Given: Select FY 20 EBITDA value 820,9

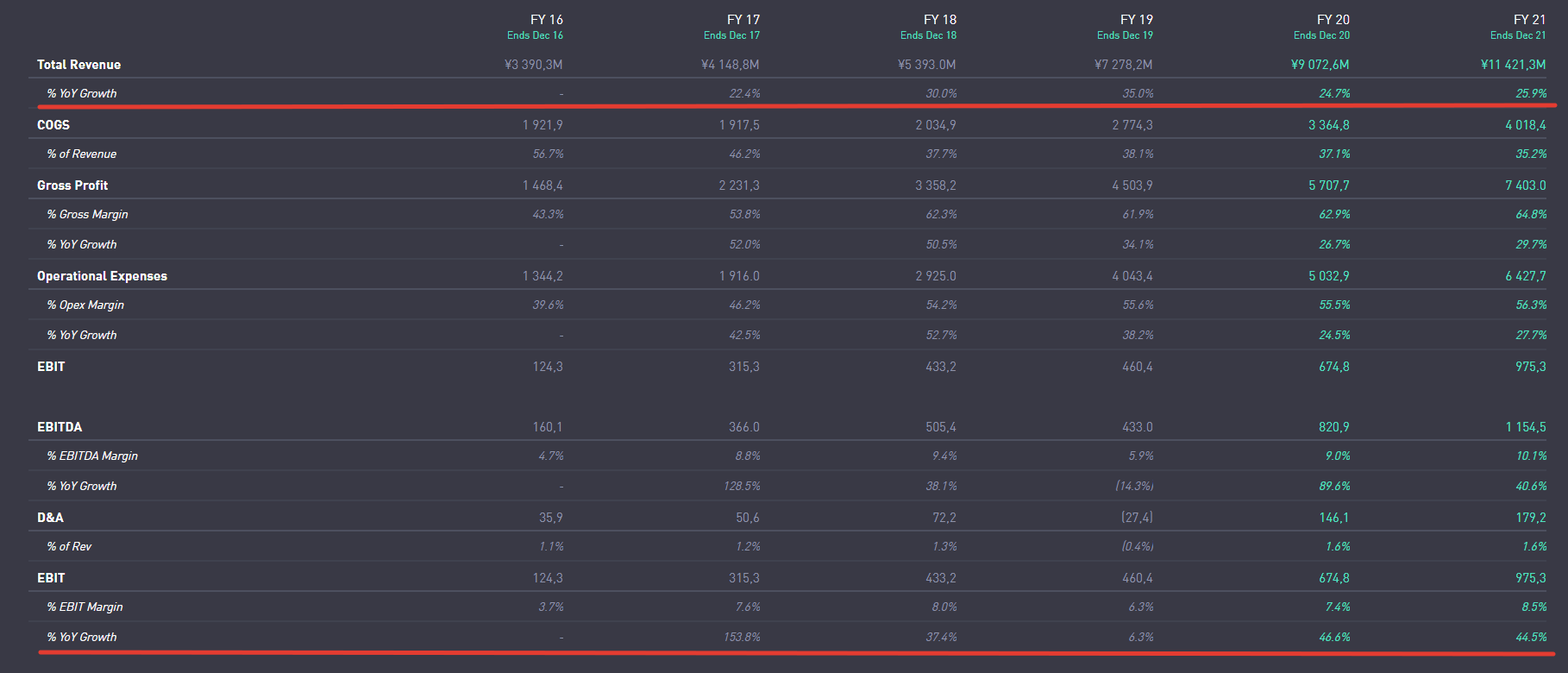Looking at the screenshot, I should coord(1333,427).
